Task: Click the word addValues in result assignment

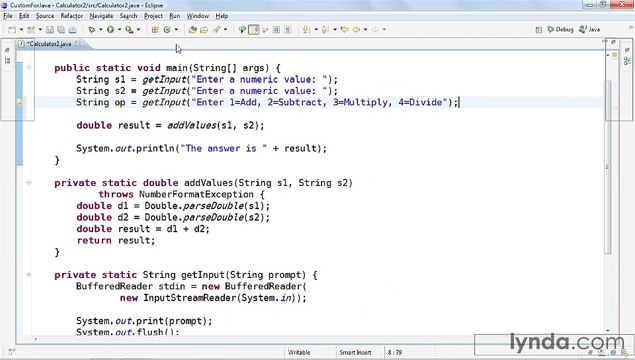Action: click(192, 125)
